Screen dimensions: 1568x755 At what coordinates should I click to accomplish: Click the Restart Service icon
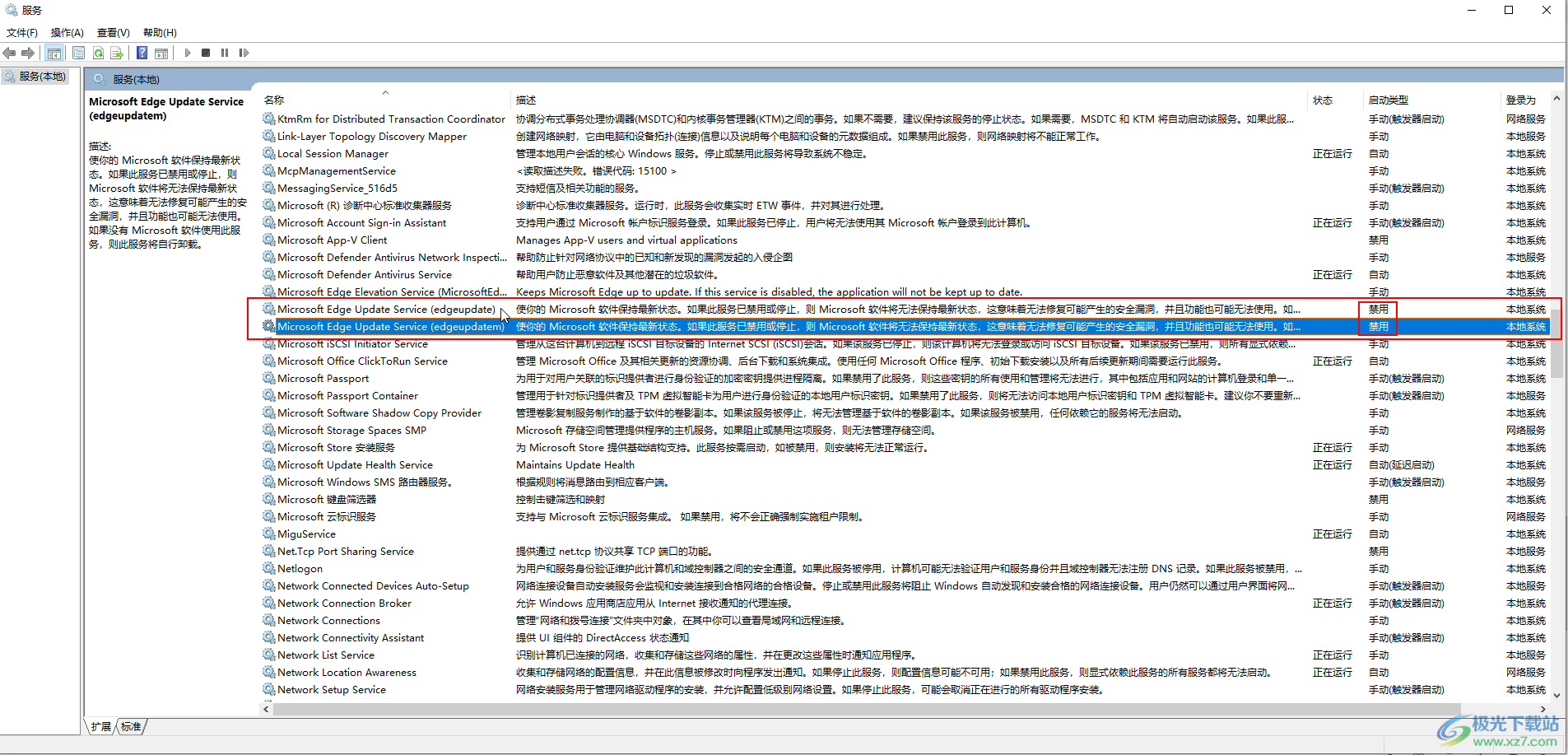pos(244,53)
